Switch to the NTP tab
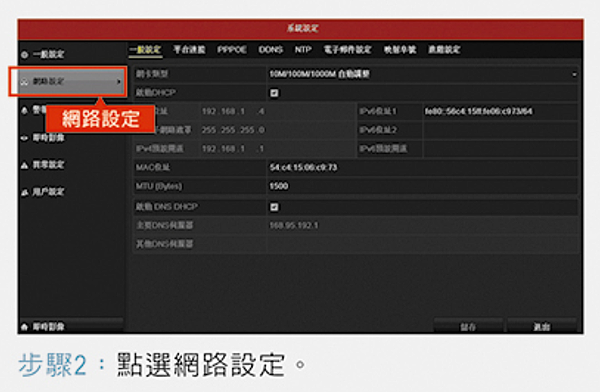The width and height of the screenshot is (600, 392). pyautogui.click(x=303, y=50)
